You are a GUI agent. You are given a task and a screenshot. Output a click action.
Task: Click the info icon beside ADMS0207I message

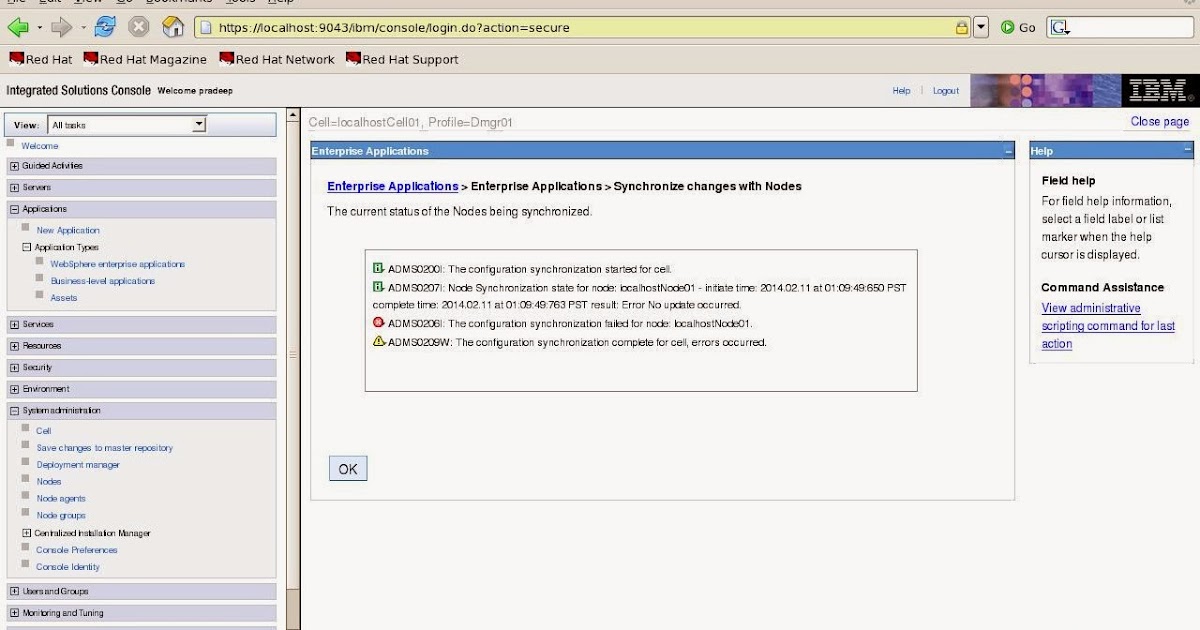(378, 287)
